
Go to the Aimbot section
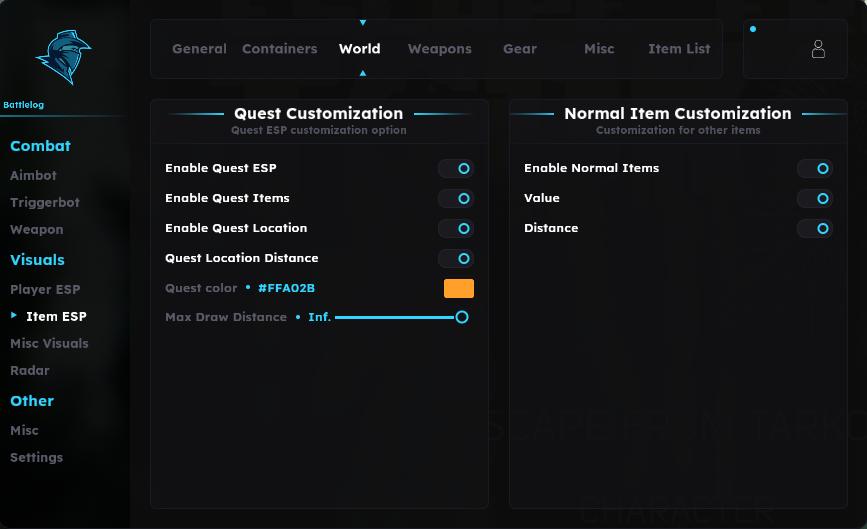click(33, 176)
